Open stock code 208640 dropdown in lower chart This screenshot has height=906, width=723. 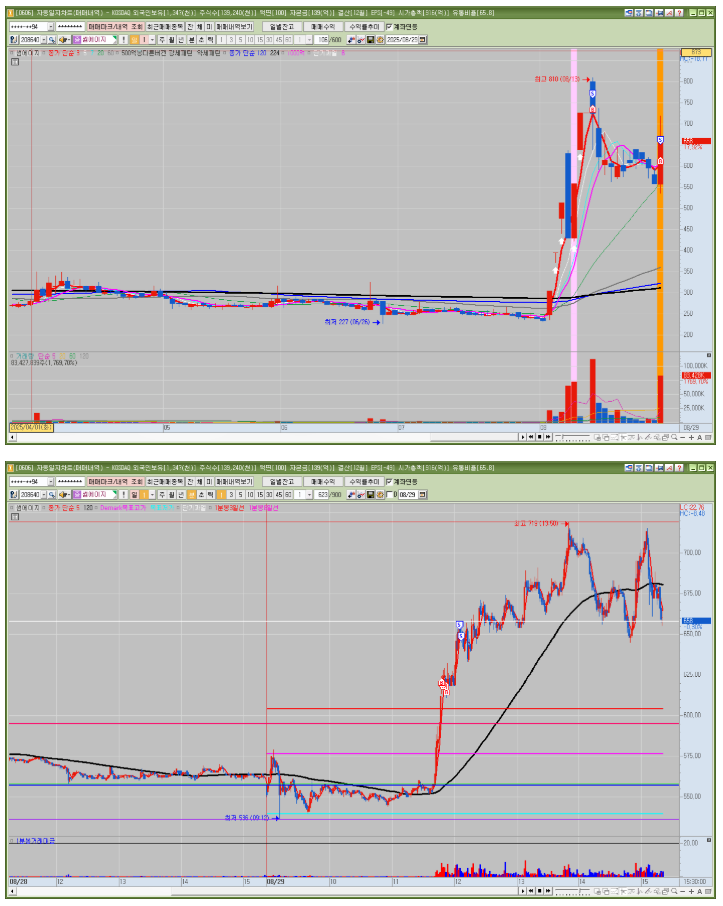(44, 495)
